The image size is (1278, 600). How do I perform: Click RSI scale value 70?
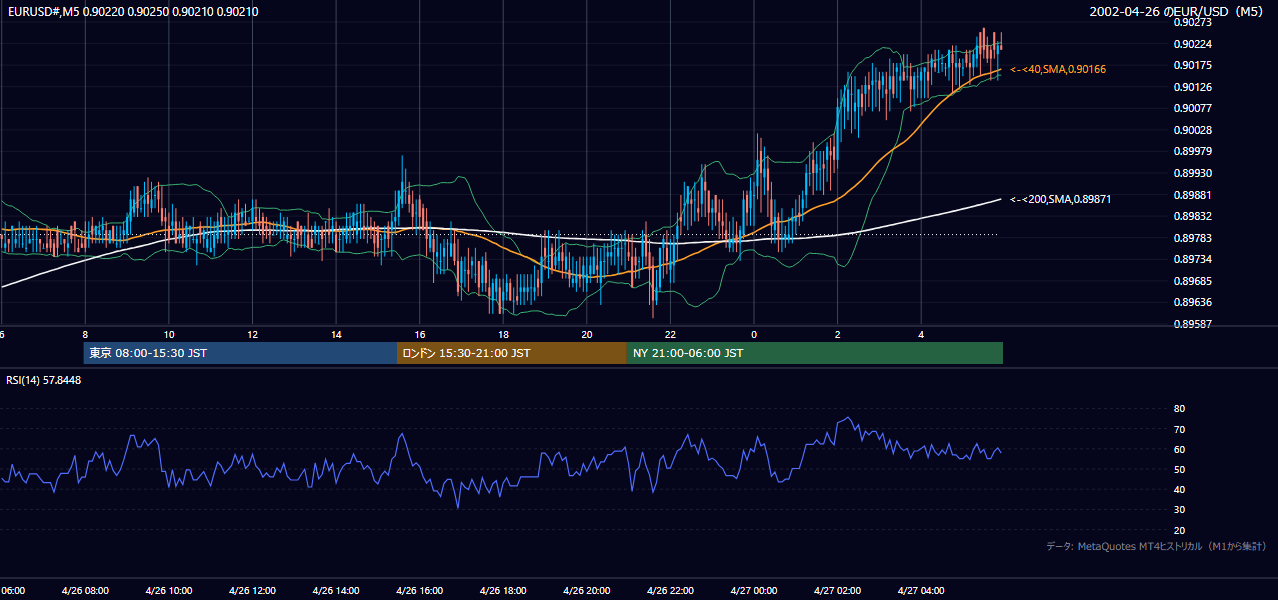click(1179, 429)
